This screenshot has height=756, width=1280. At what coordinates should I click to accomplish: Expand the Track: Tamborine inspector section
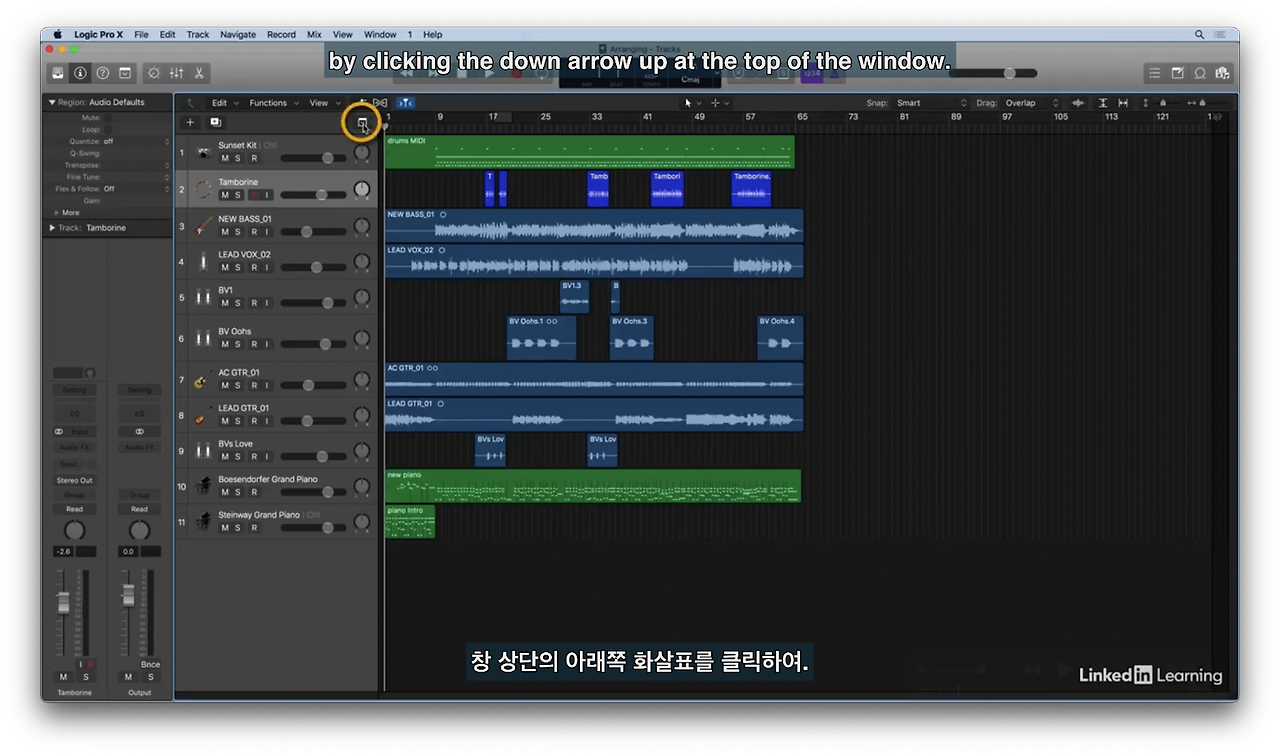point(52,228)
